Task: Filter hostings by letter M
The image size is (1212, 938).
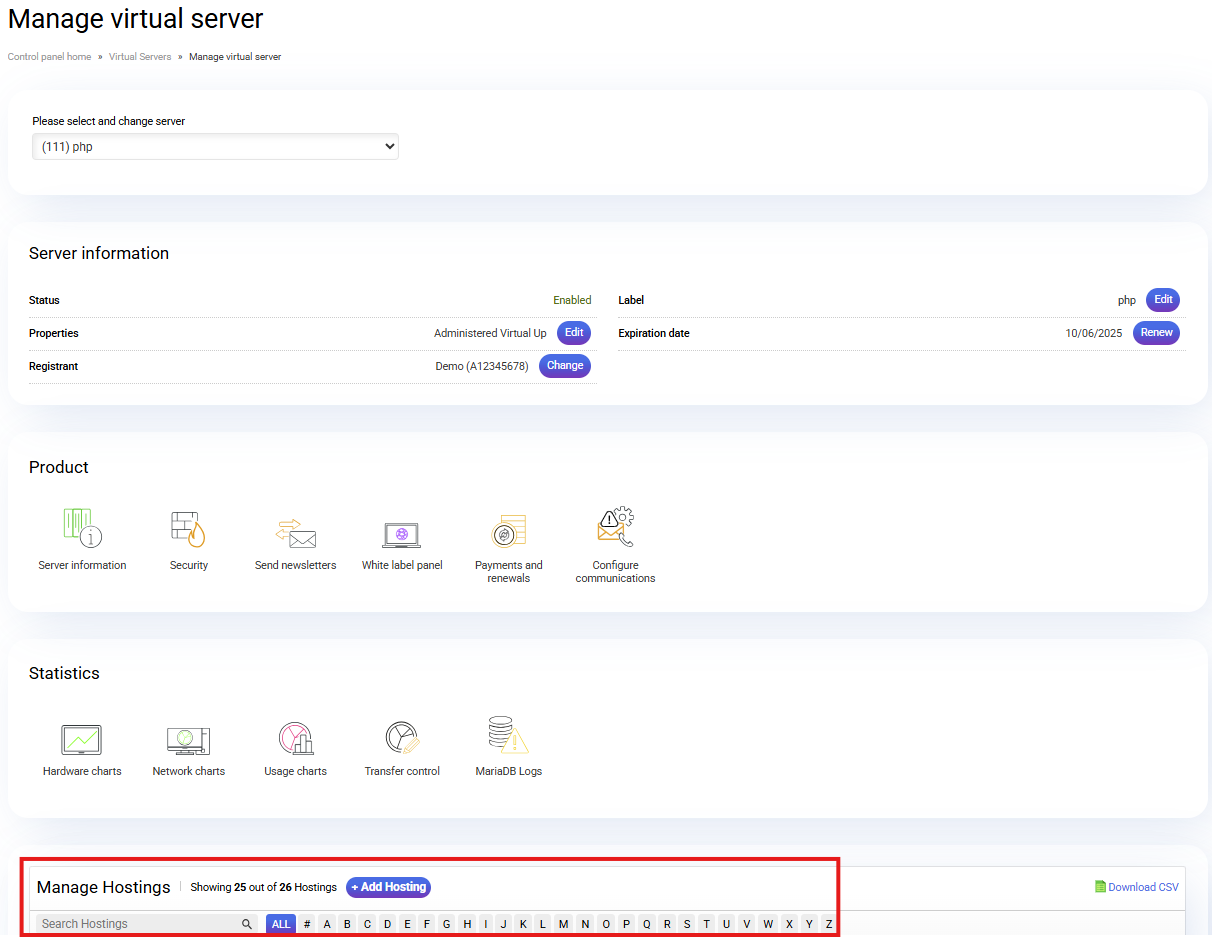Action: [564, 924]
